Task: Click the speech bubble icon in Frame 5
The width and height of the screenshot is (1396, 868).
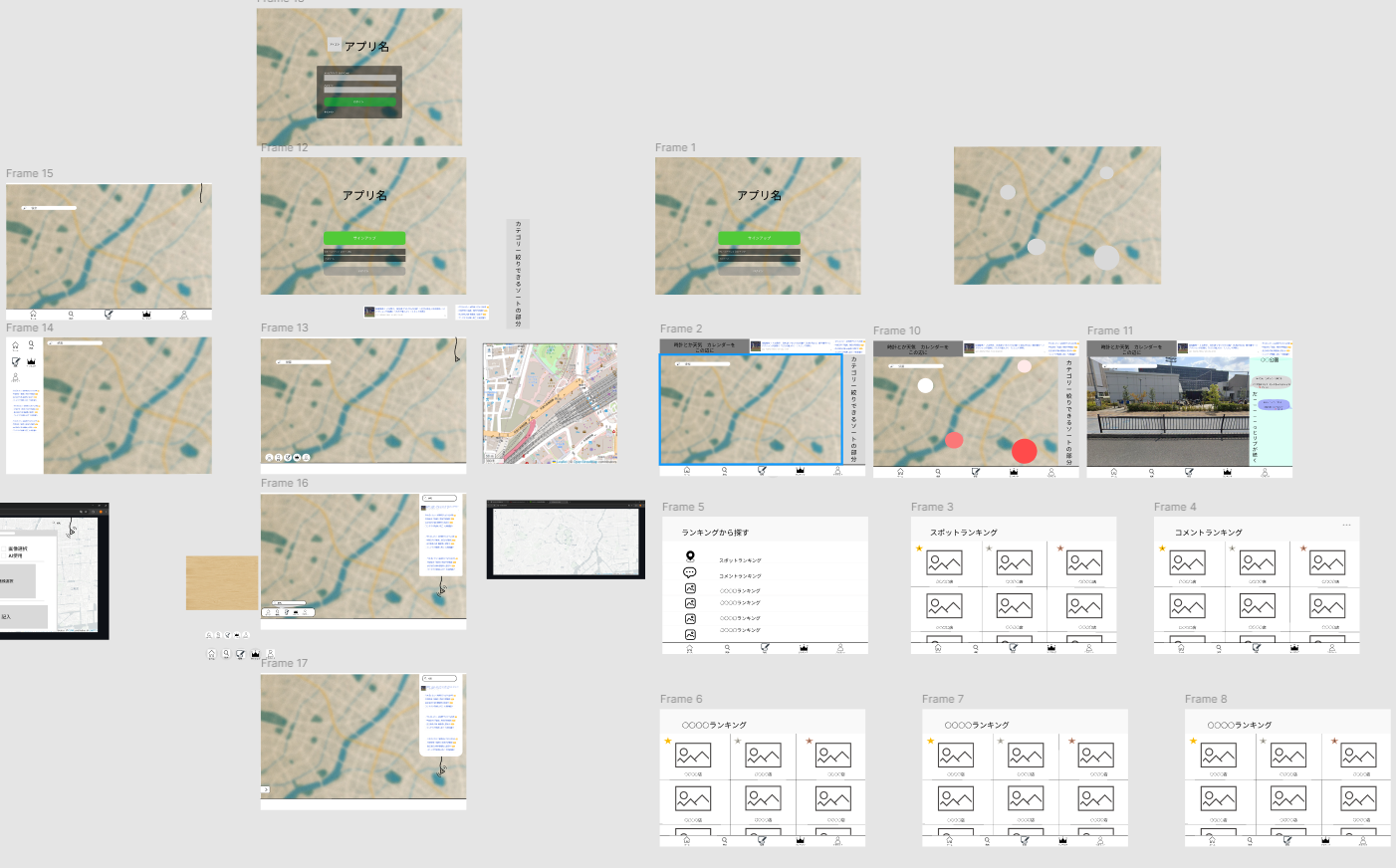Action: [690, 572]
